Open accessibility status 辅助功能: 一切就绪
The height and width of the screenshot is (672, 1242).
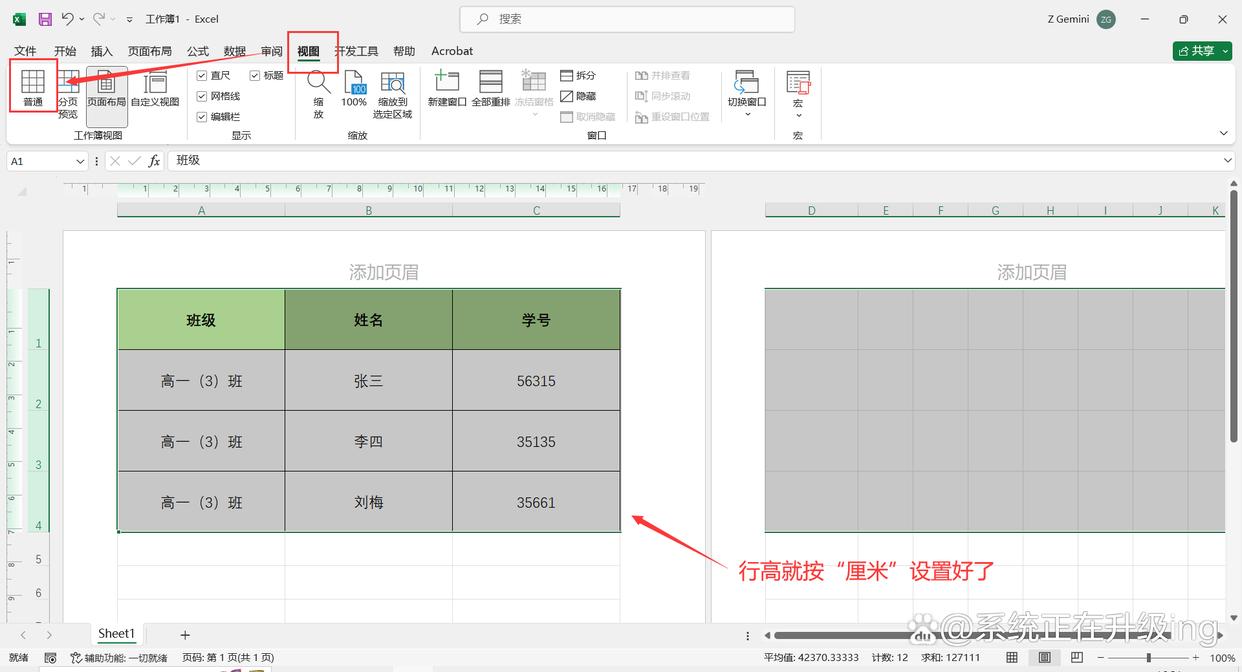pyautogui.click(x=120, y=658)
